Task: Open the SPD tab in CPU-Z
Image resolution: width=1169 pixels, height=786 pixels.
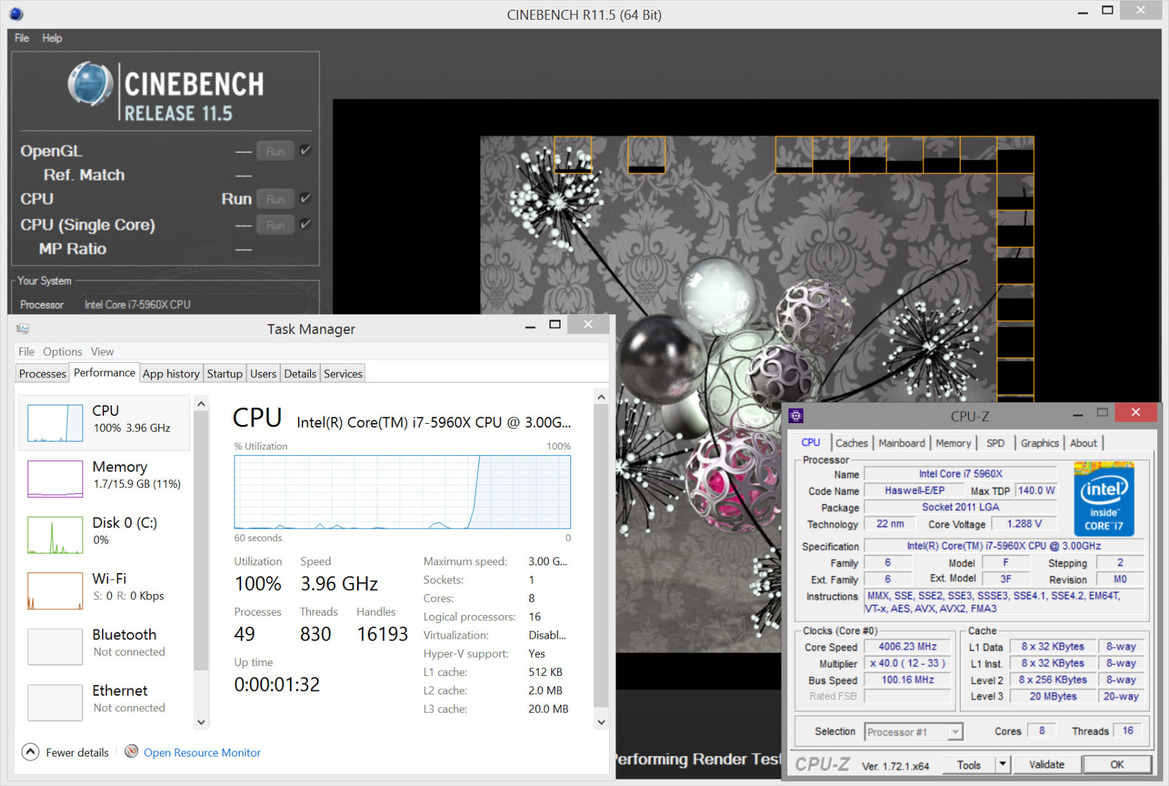Action: point(995,443)
